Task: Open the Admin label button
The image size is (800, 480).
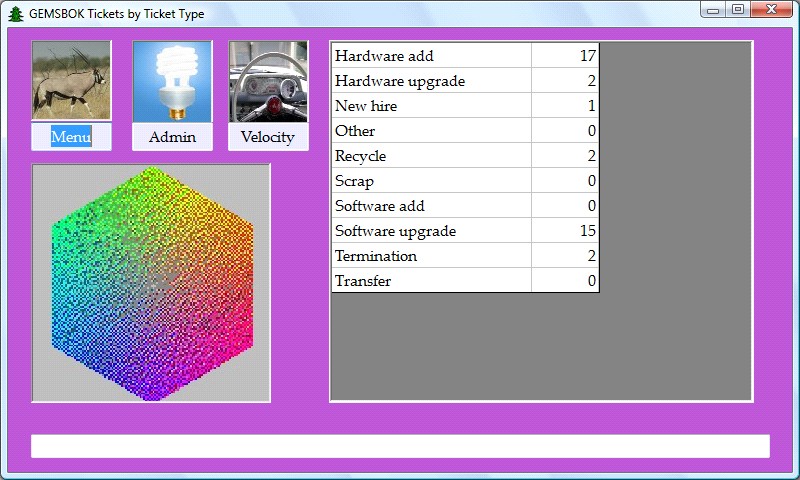Action: click(172, 137)
